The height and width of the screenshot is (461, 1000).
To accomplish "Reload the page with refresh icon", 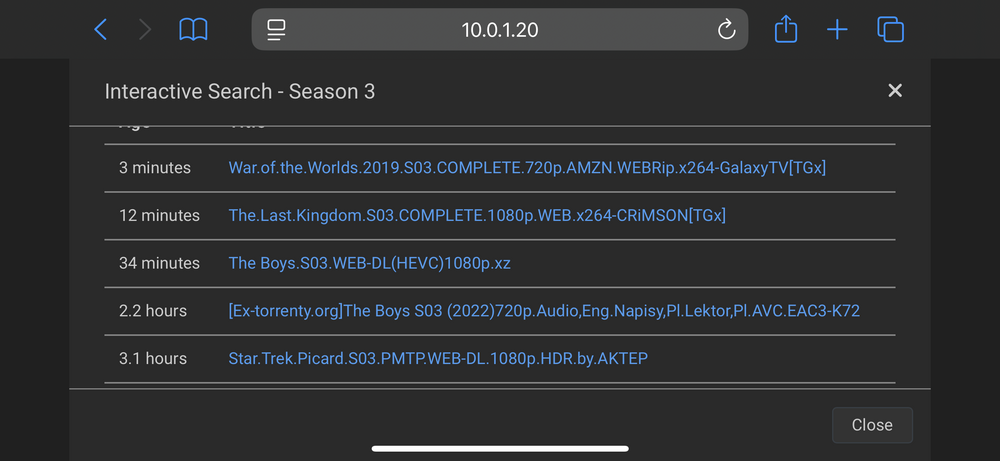I will coord(726,29).
